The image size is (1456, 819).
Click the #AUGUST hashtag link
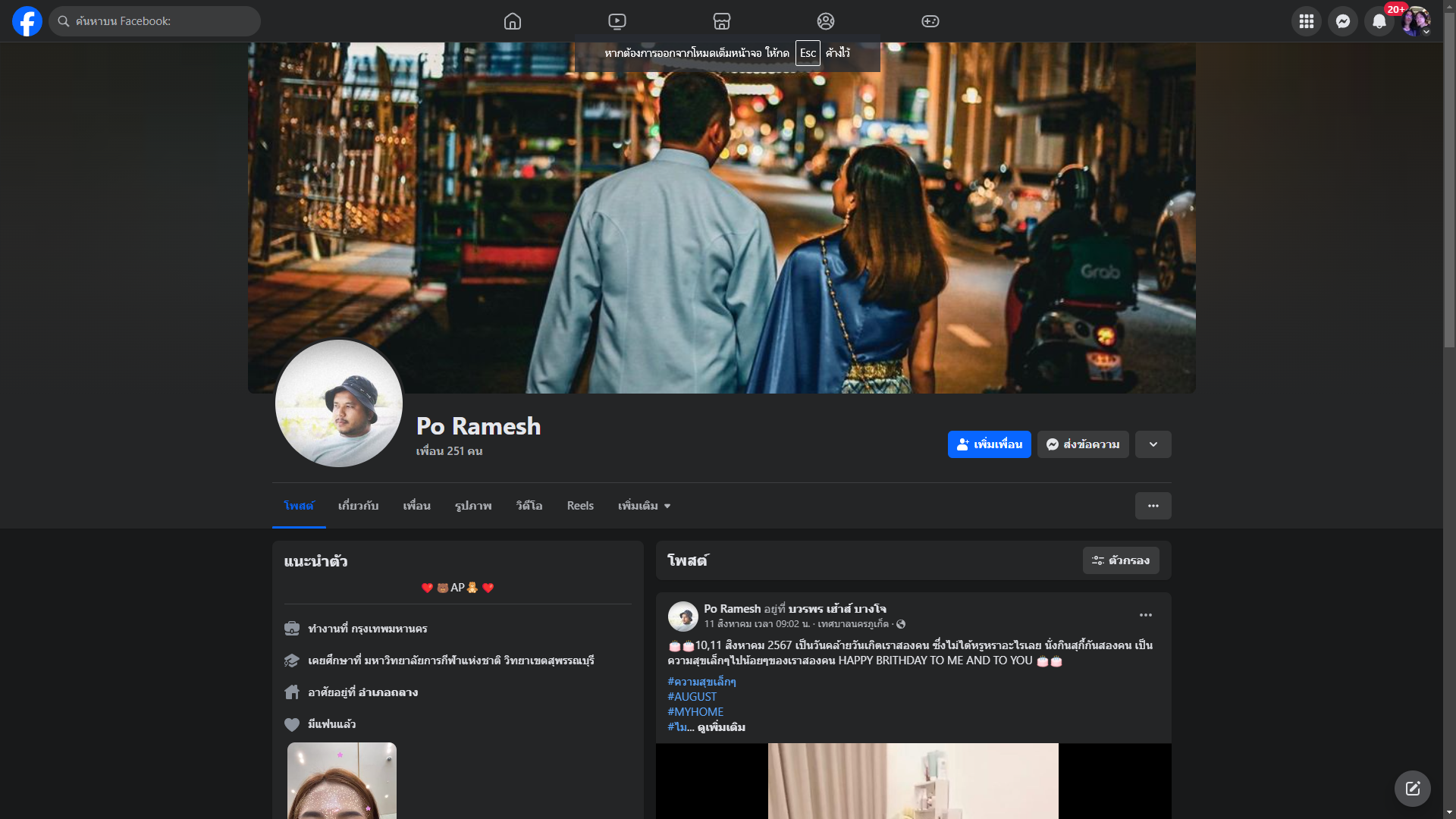(692, 696)
